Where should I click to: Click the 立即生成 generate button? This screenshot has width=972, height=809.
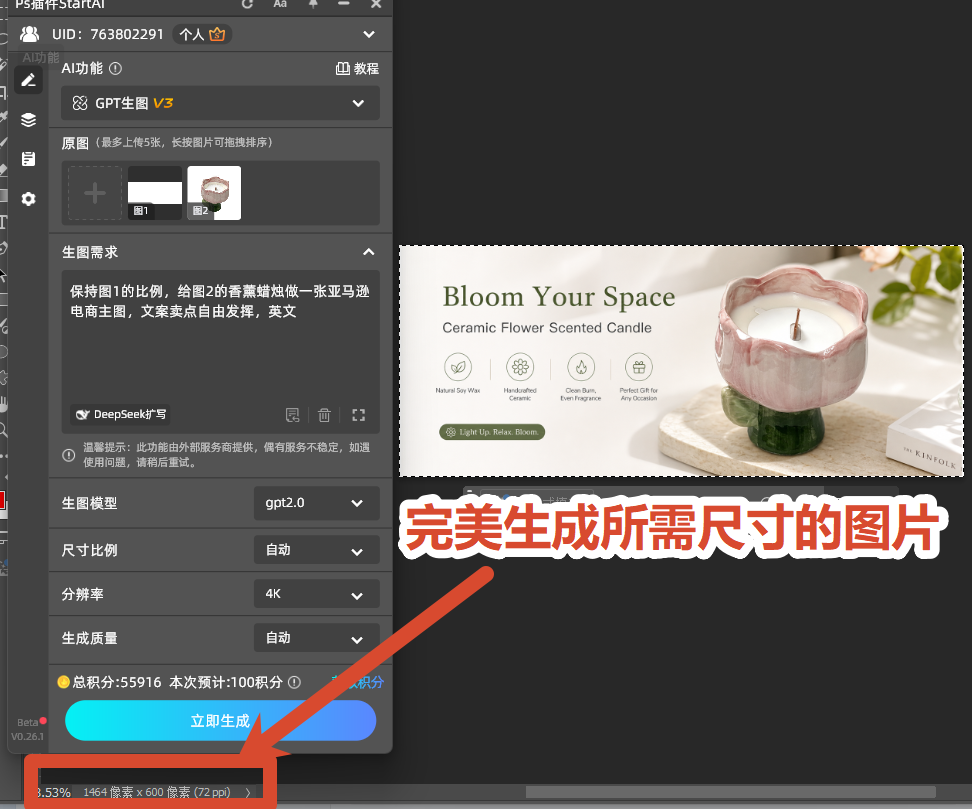point(220,720)
